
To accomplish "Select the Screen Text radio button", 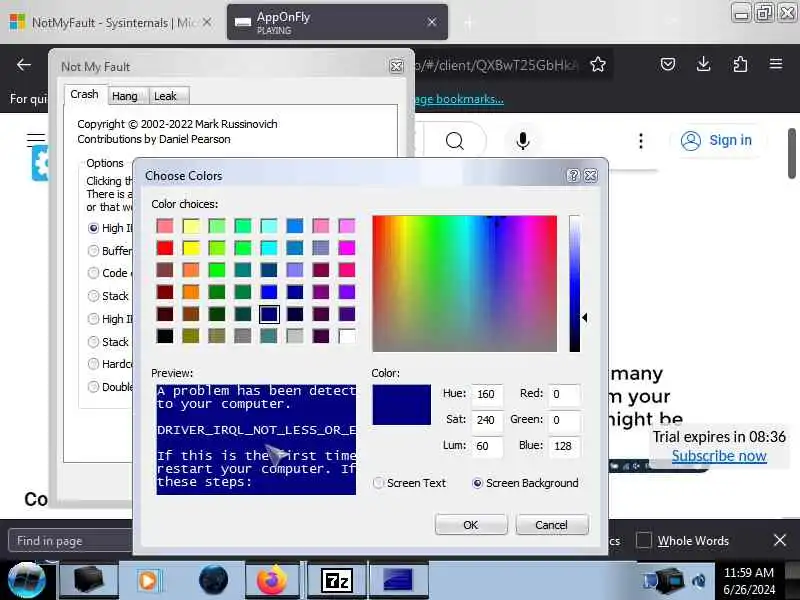I will [378, 483].
